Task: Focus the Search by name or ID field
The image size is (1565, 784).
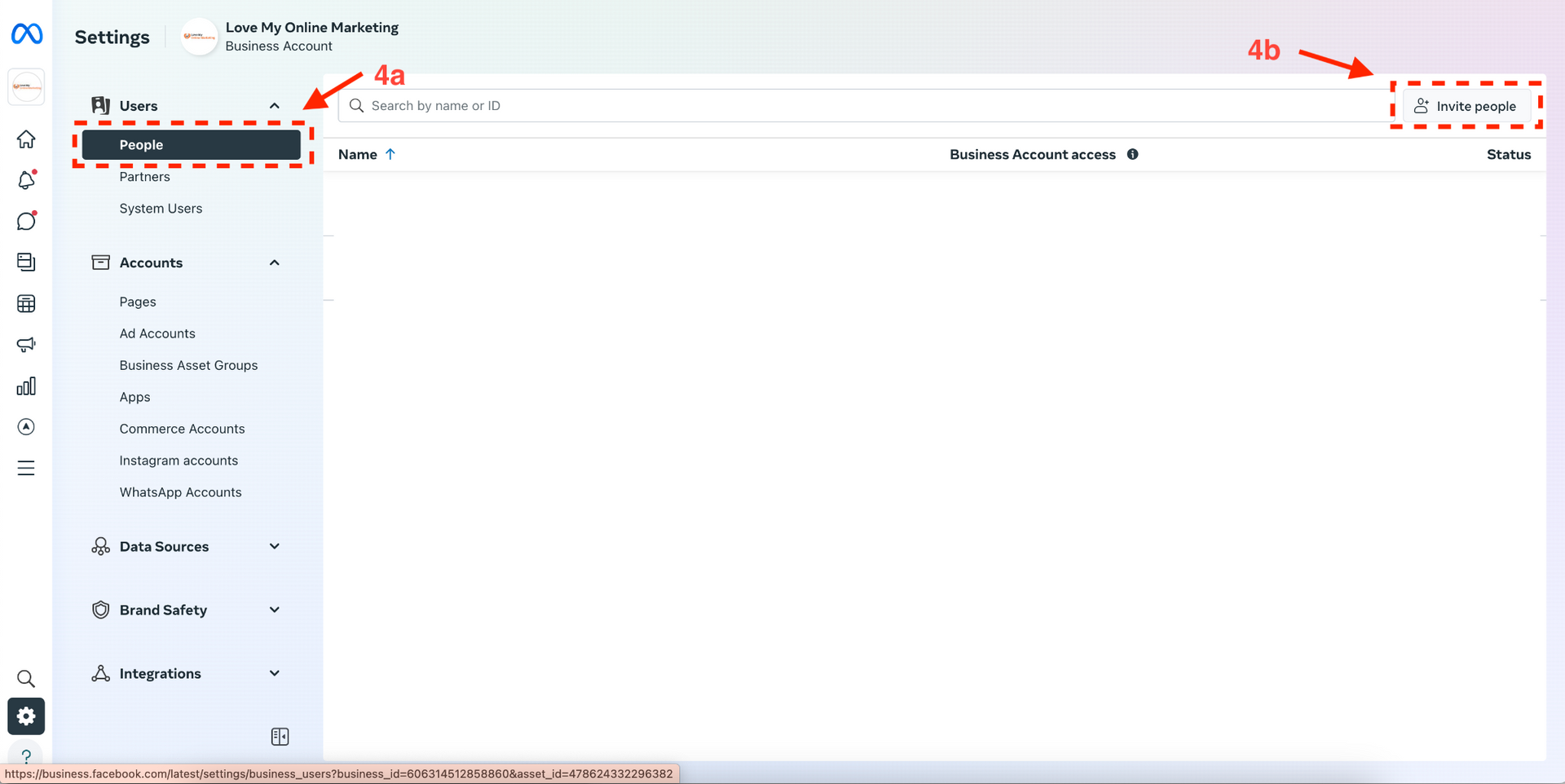Action: [866, 106]
